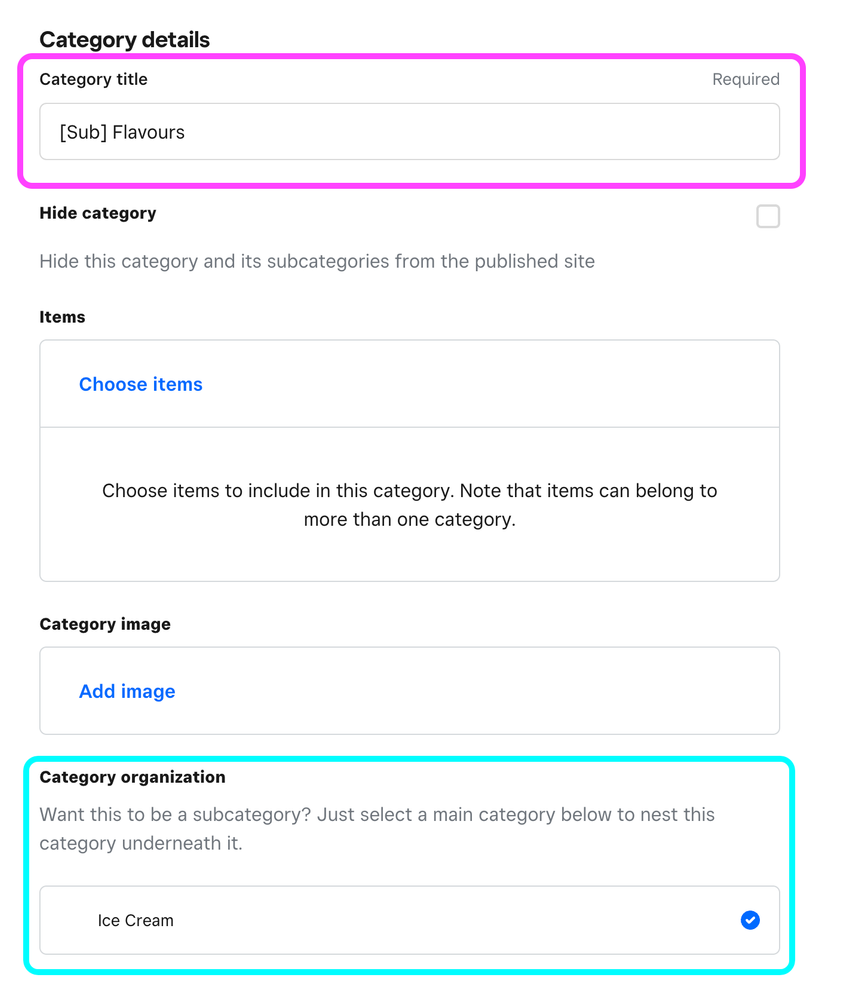
Task: Click the "[Sub] Flavours" title text
Action: pyautogui.click(x=122, y=132)
